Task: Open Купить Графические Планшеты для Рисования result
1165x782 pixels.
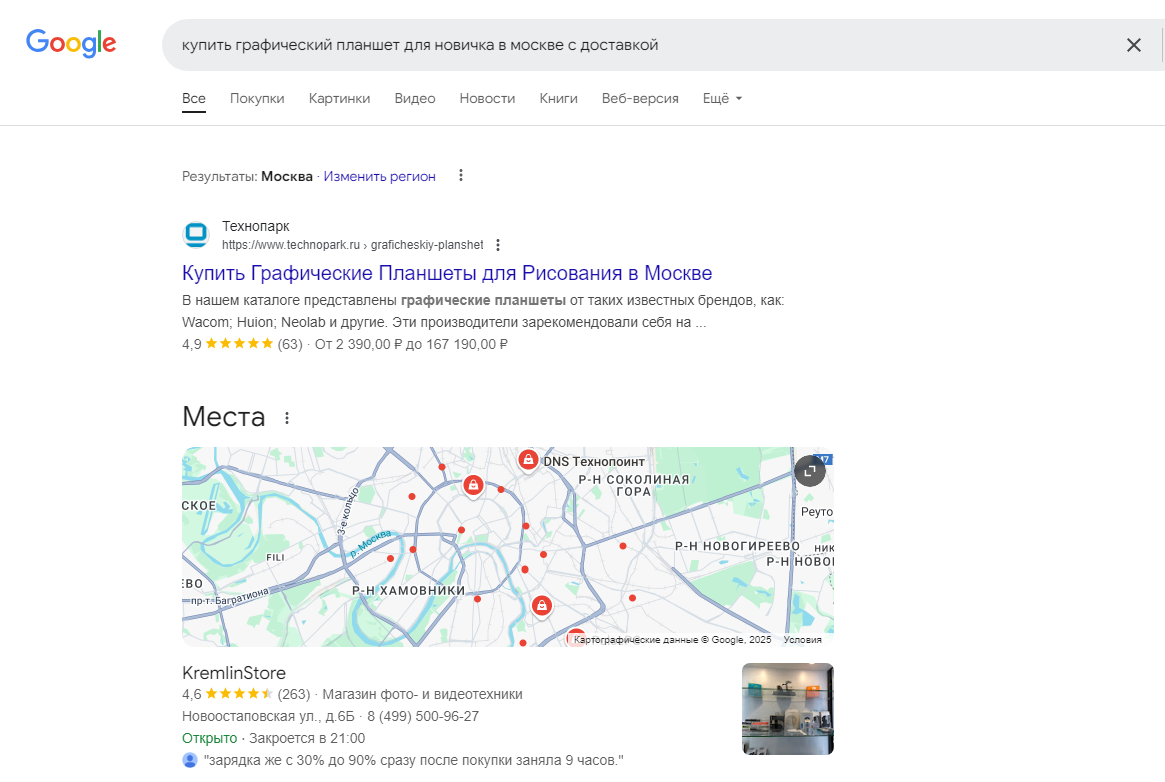Action: point(447,273)
